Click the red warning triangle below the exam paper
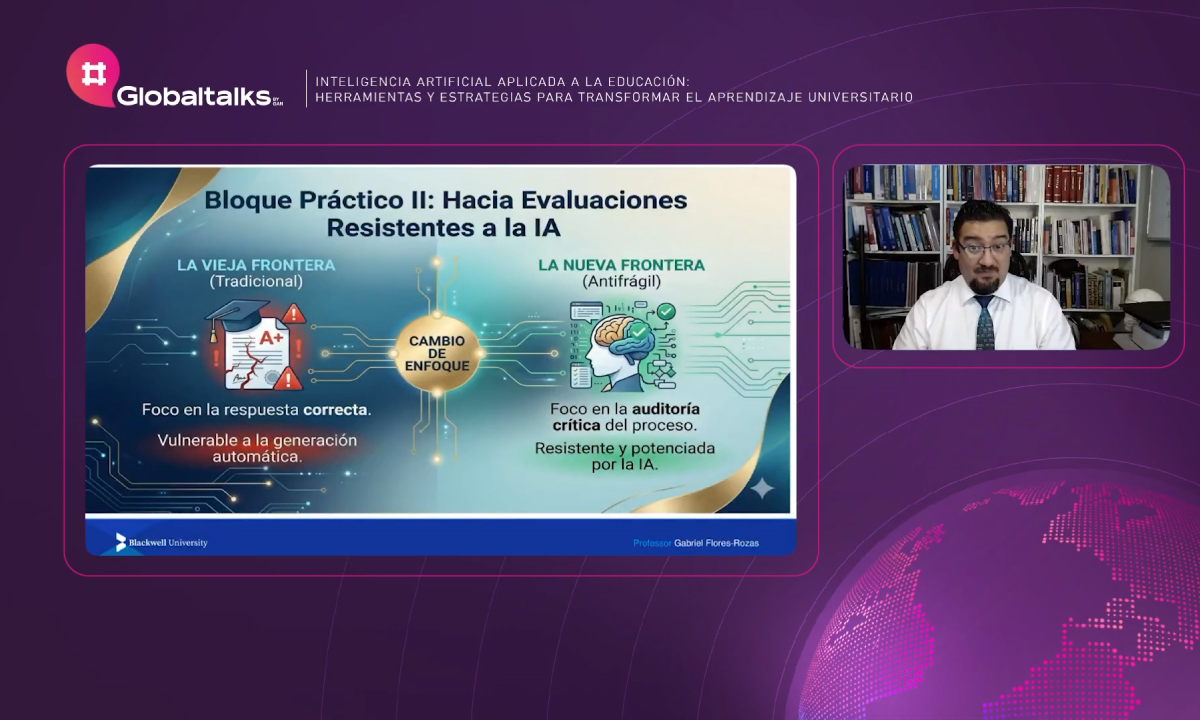This screenshot has width=1200, height=720. (287, 378)
